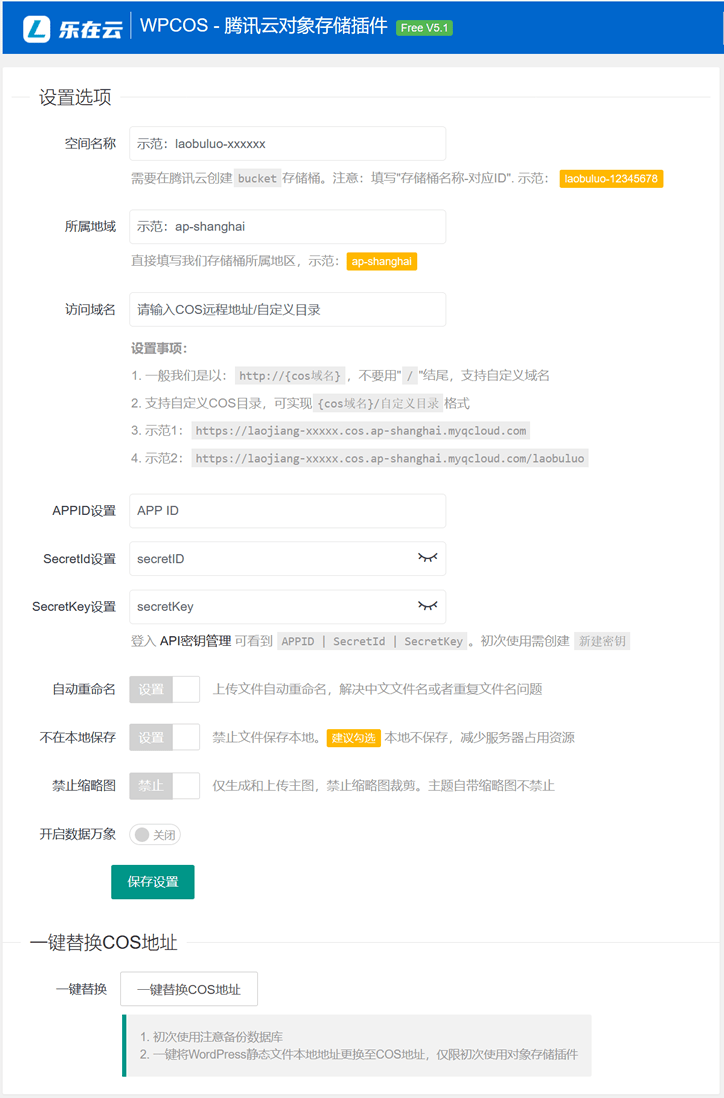Image resolution: width=724 pixels, height=1098 pixels.
Task: Focus the 空间名称 input field
Action: [287, 144]
